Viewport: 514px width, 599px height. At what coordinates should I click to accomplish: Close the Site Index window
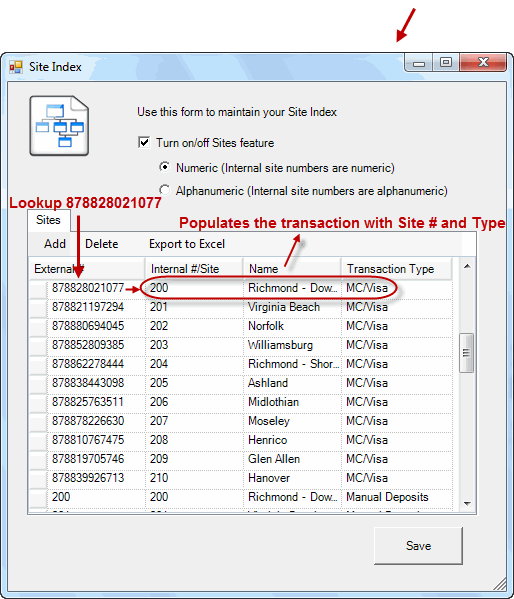click(483, 63)
